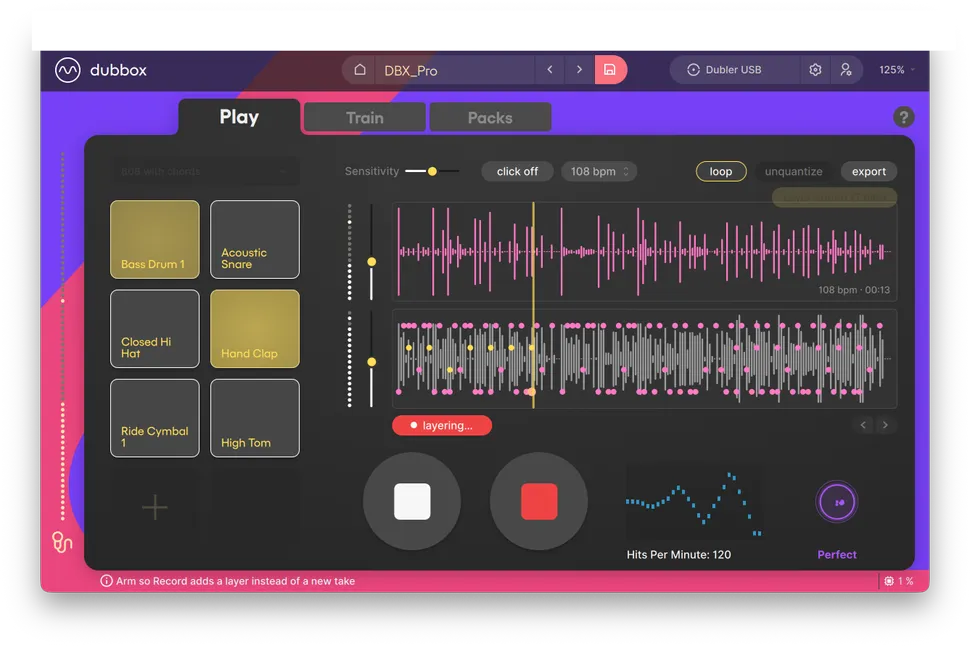
Task: Click the red record button
Action: click(539, 501)
